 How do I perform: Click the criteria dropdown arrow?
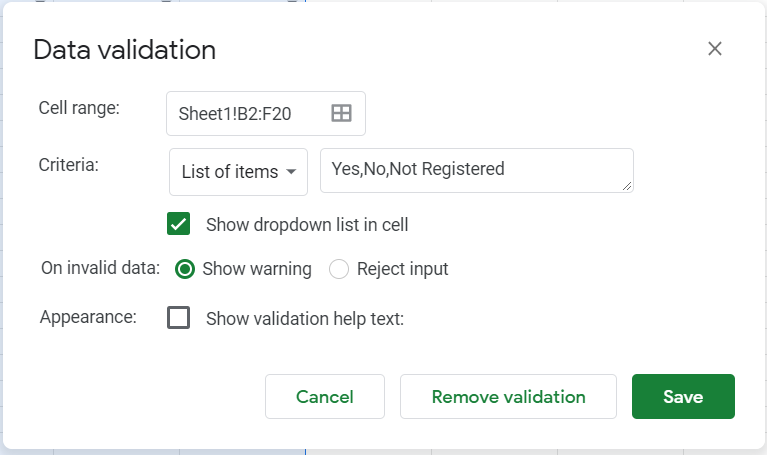coord(291,172)
